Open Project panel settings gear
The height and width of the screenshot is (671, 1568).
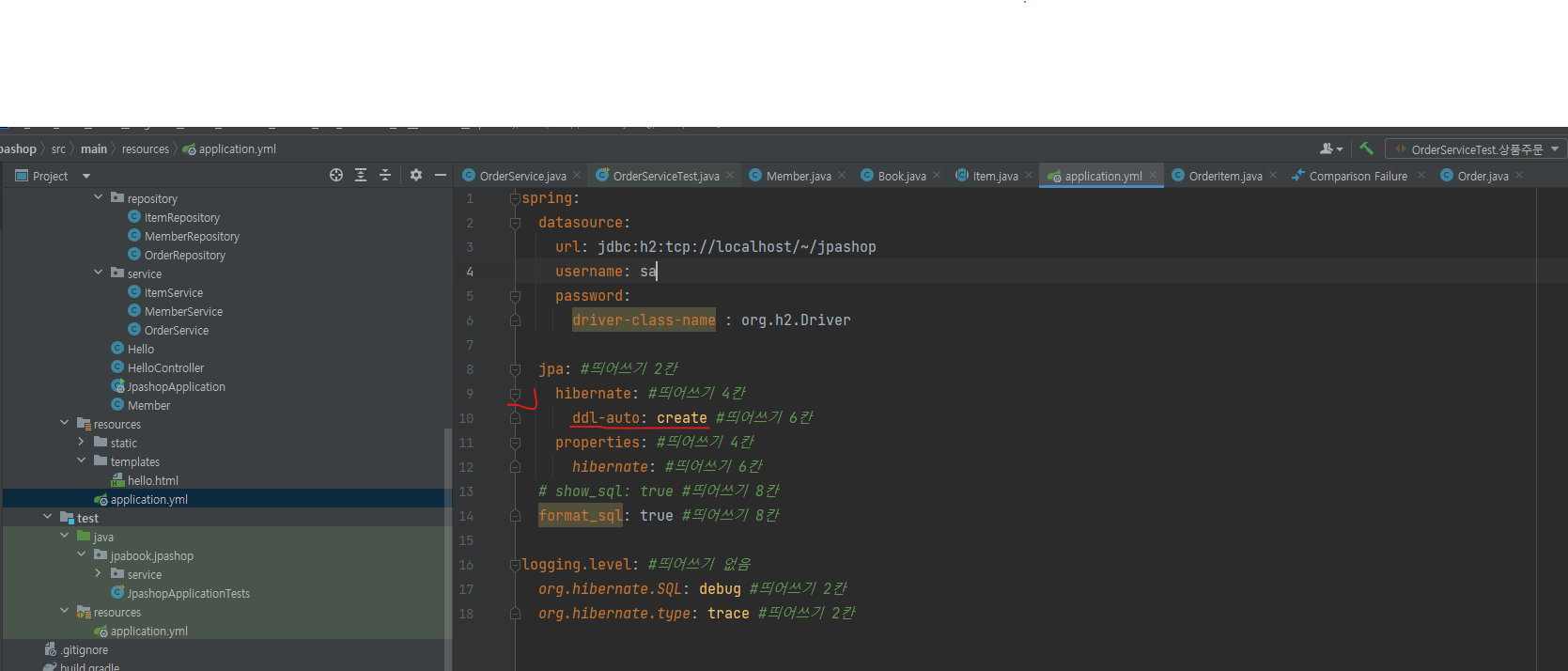point(416,175)
